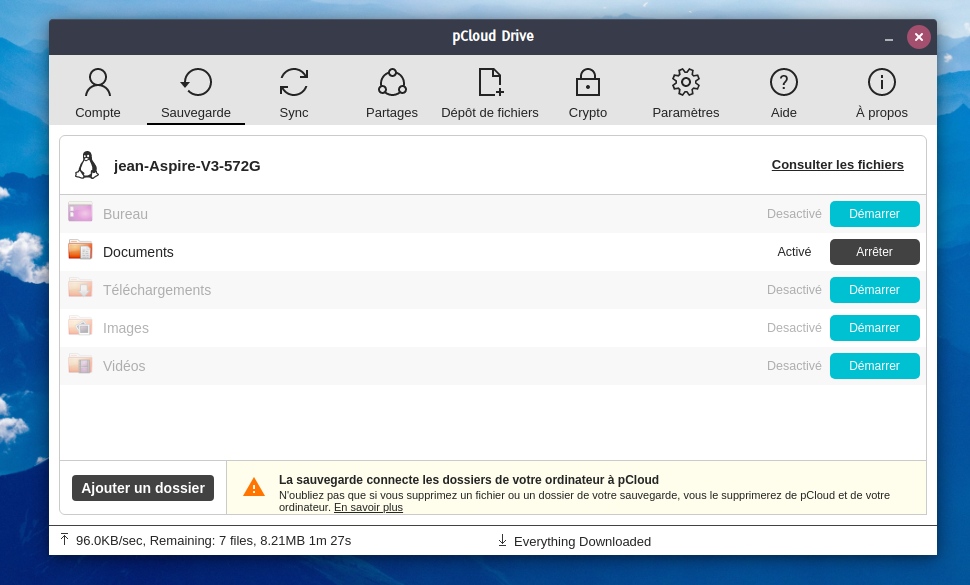Image resolution: width=970 pixels, height=585 pixels.
Task: Click the Aide question mark icon
Action: pyautogui.click(x=784, y=83)
